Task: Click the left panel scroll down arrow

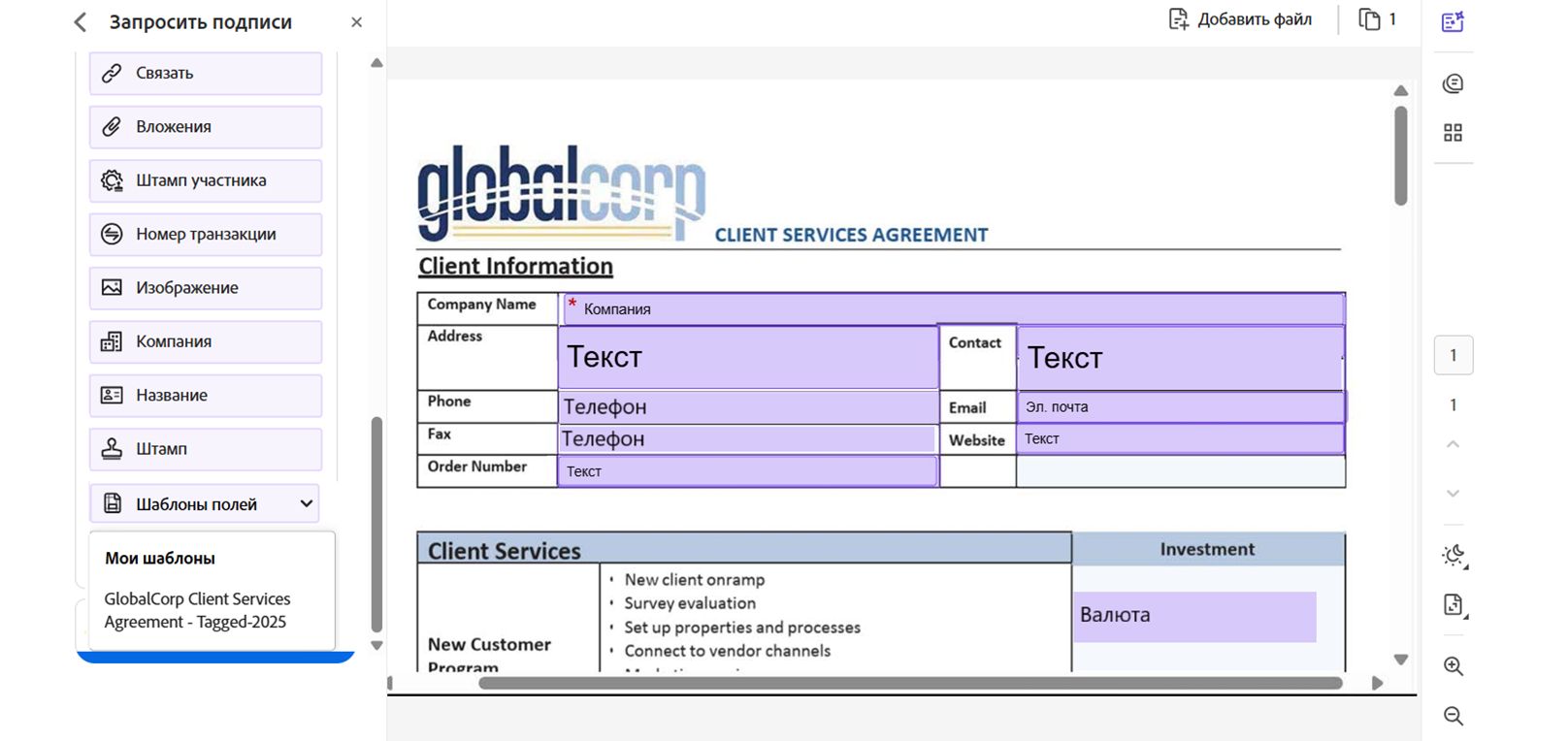Action: 376,646
